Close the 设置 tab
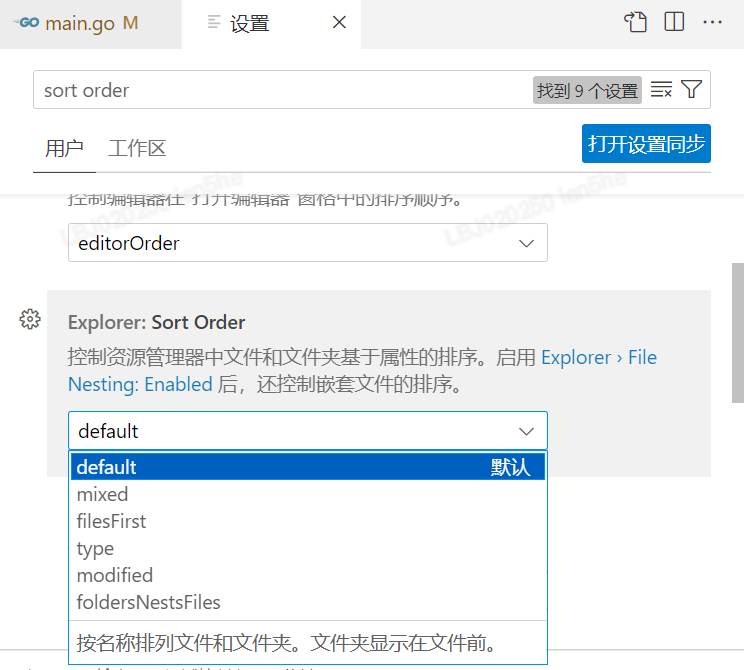 coord(339,22)
